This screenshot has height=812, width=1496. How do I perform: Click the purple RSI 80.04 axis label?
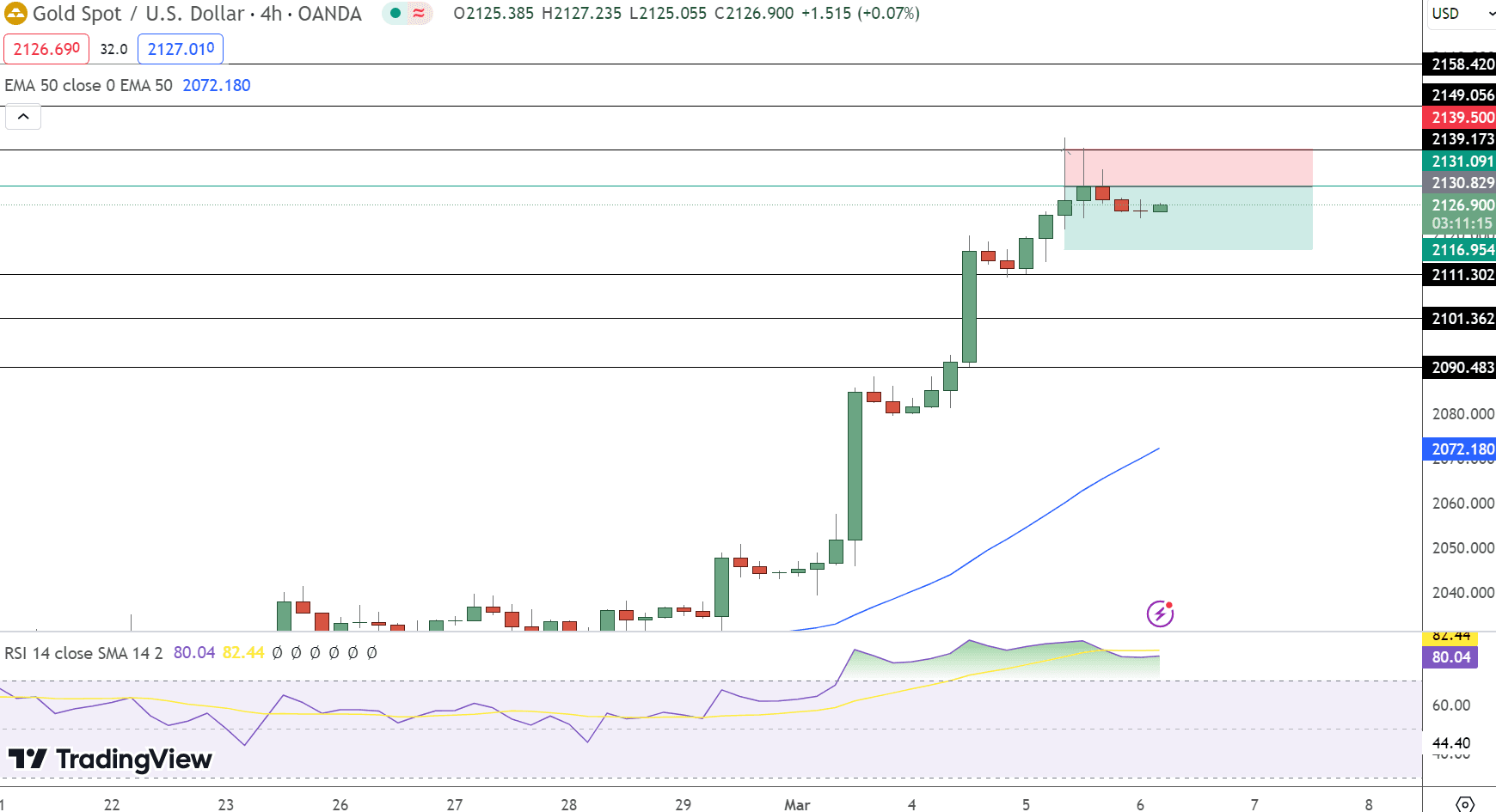pyautogui.click(x=1451, y=657)
